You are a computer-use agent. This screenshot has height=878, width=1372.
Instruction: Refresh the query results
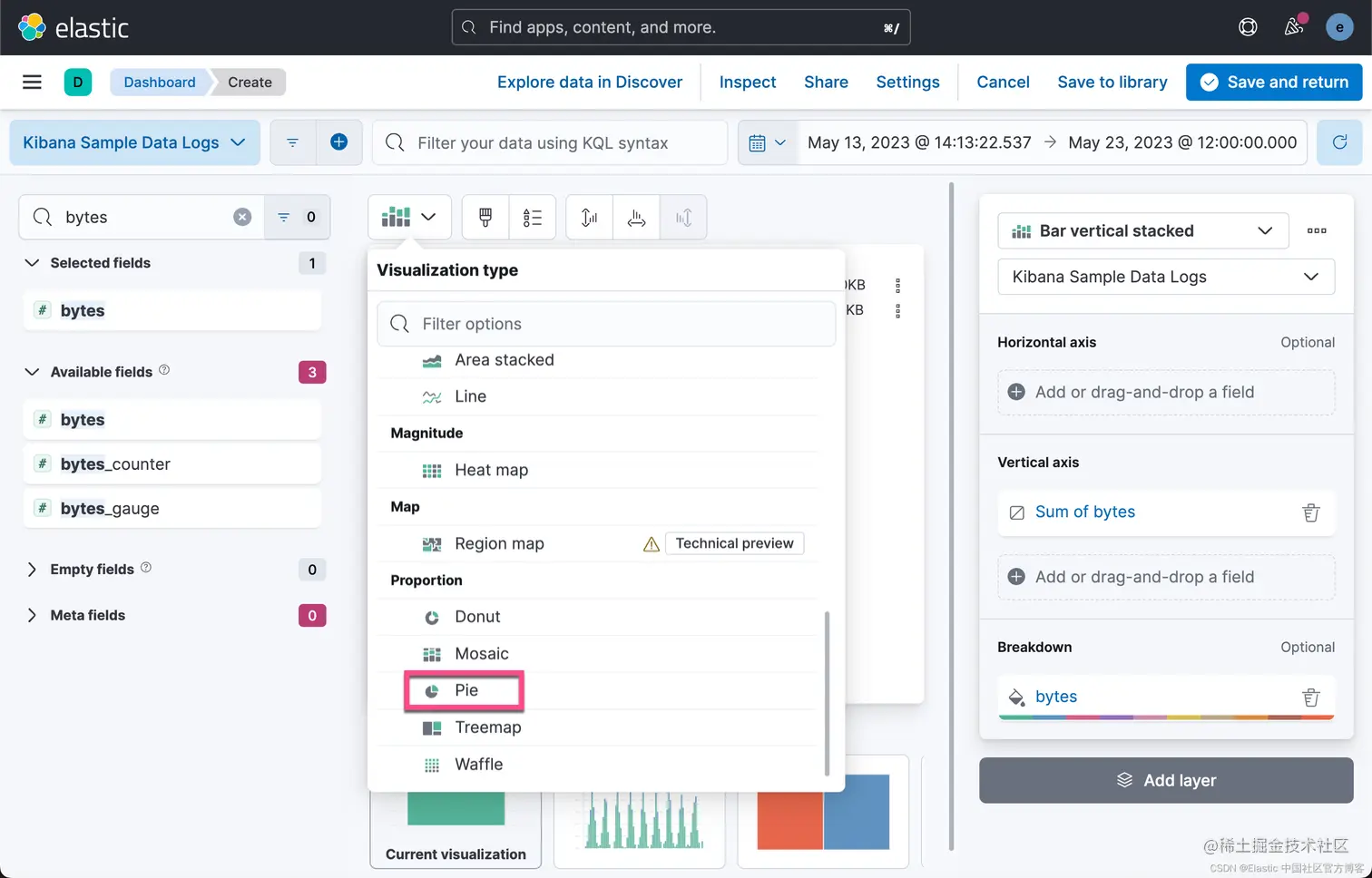1339,142
